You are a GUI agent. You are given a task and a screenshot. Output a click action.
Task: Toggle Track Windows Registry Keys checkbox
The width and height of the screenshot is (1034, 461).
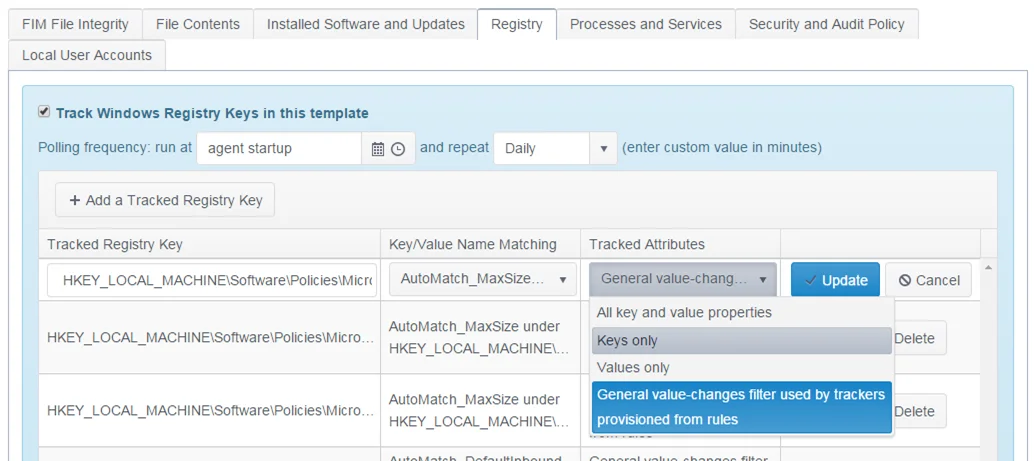click(x=44, y=112)
